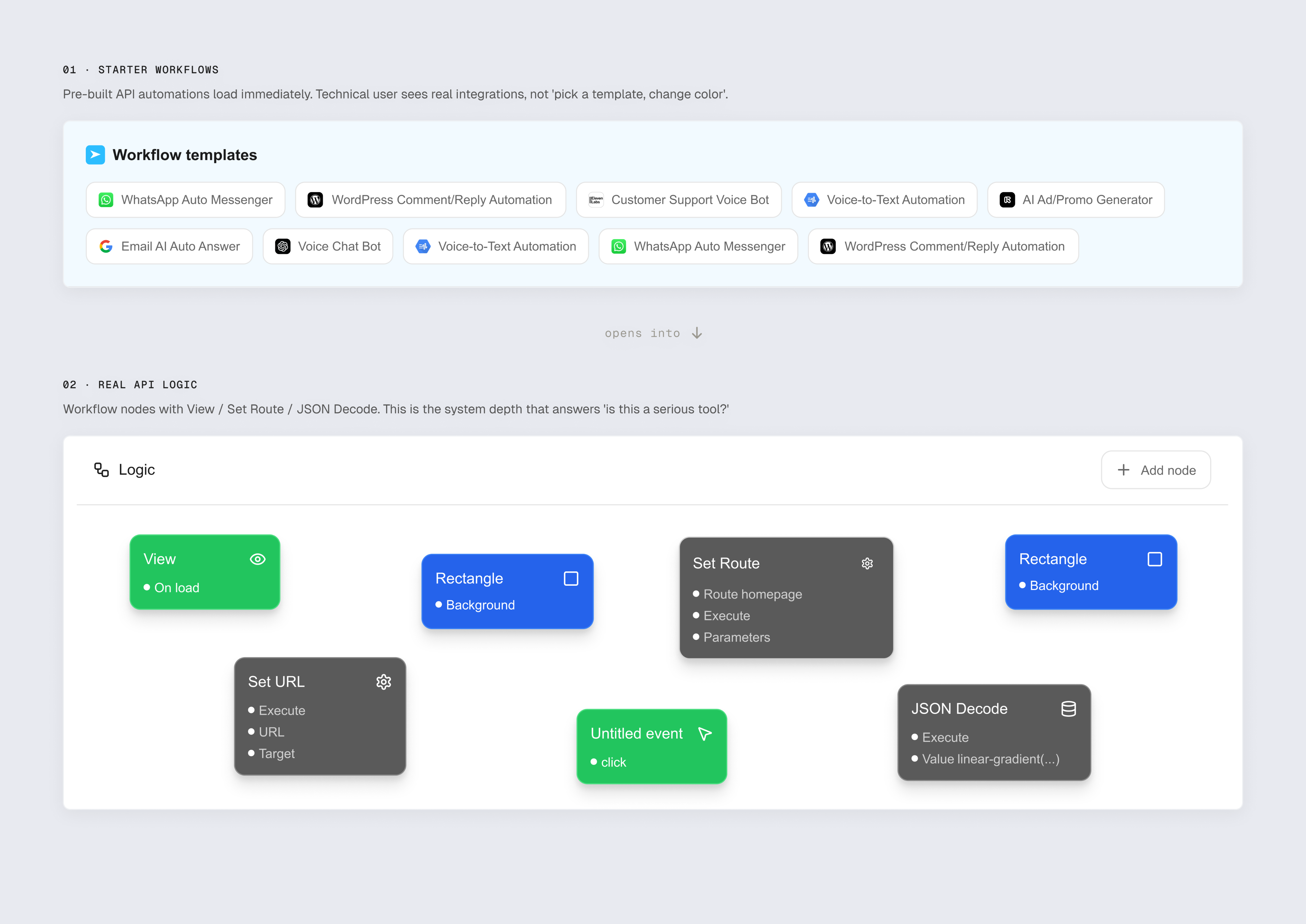
Task: Click the 'Set URL' node title
Action: click(276, 682)
